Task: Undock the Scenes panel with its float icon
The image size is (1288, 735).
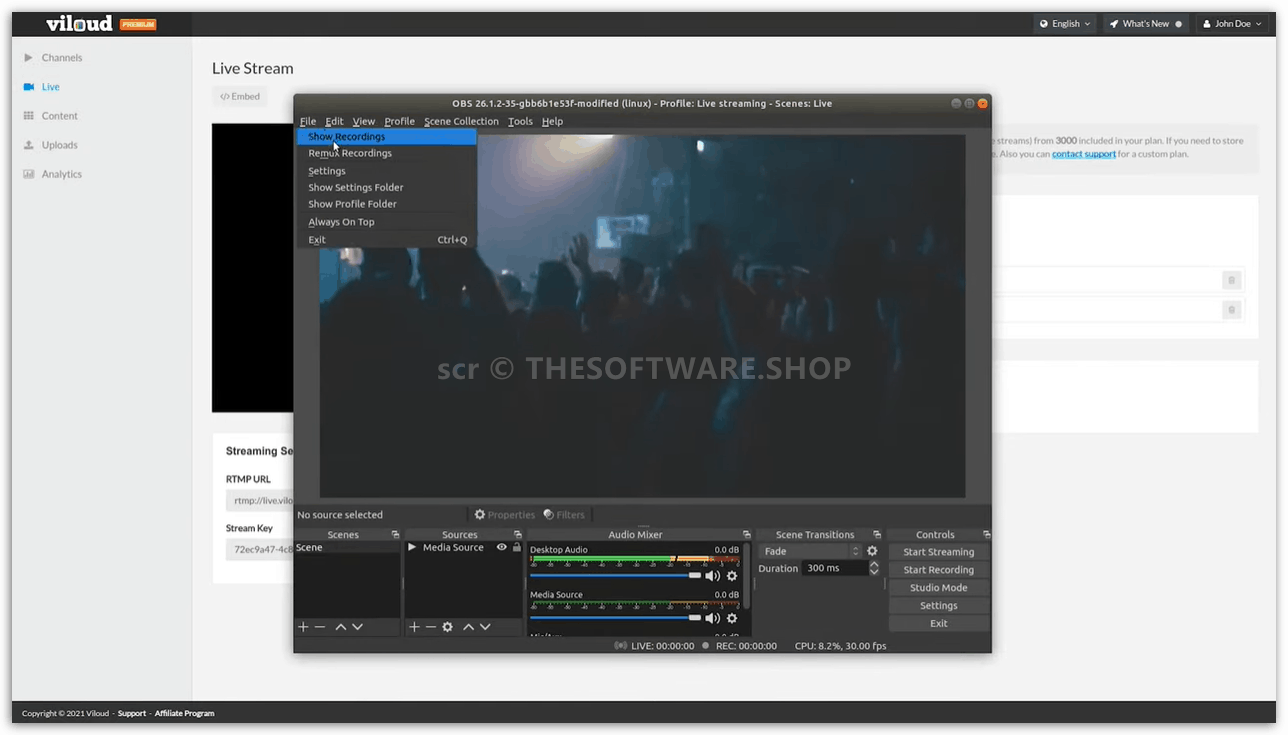Action: (x=395, y=535)
